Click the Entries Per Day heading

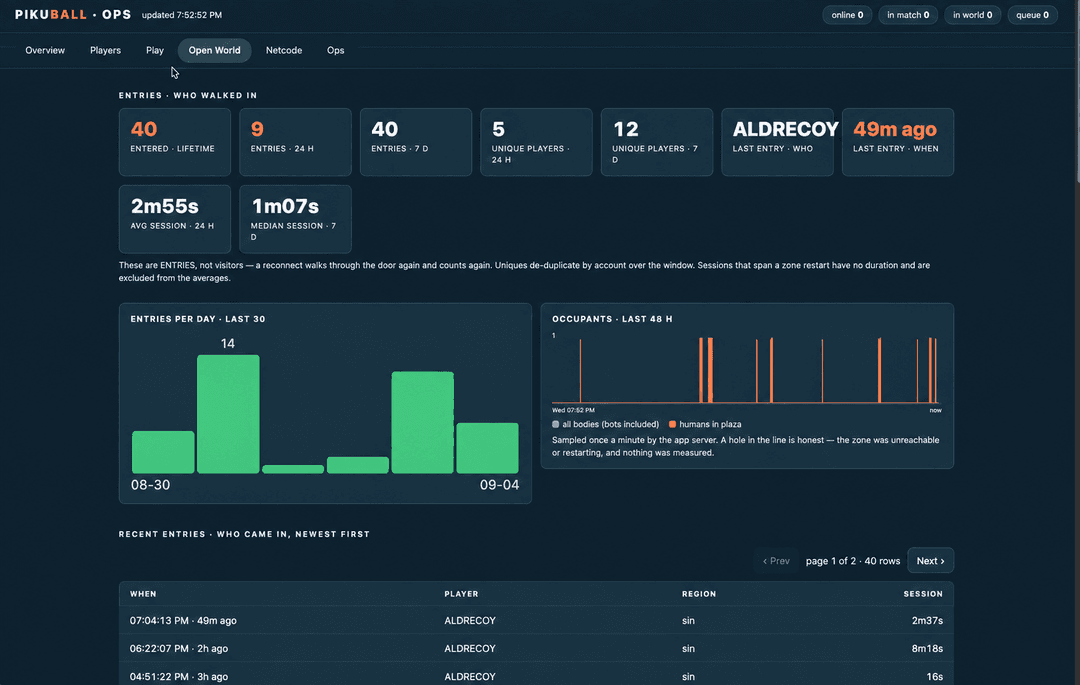[198, 319]
